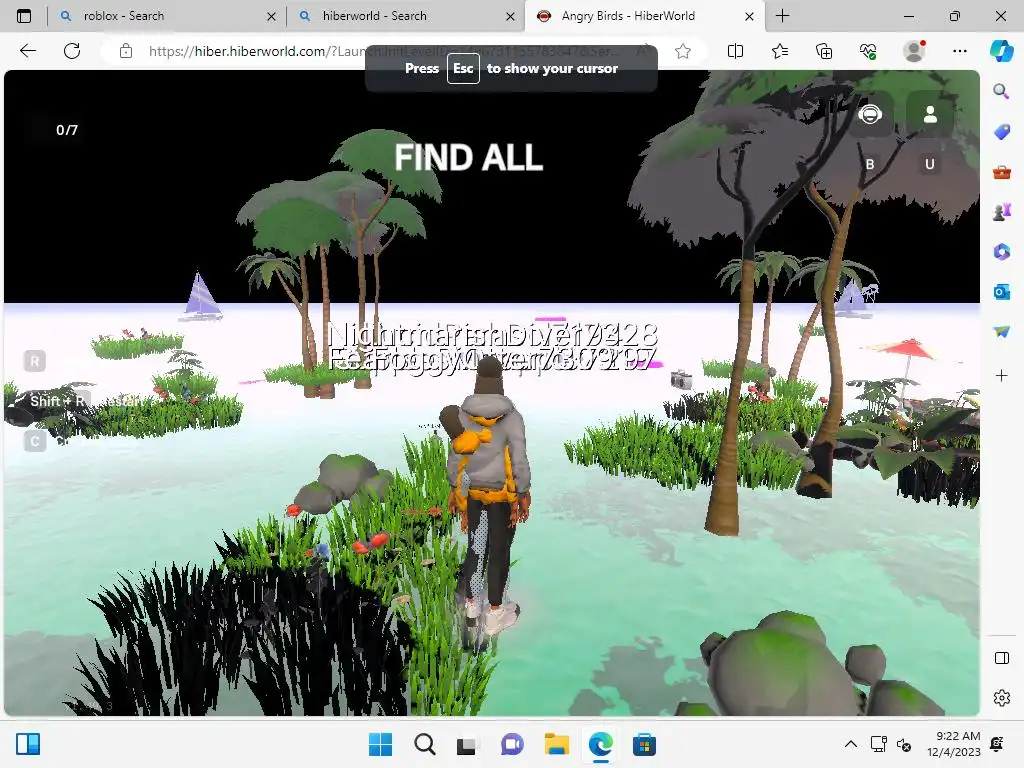Open Microsoft Store from taskbar
Image resolution: width=1024 pixels, height=768 pixels.
tap(644, 744)
